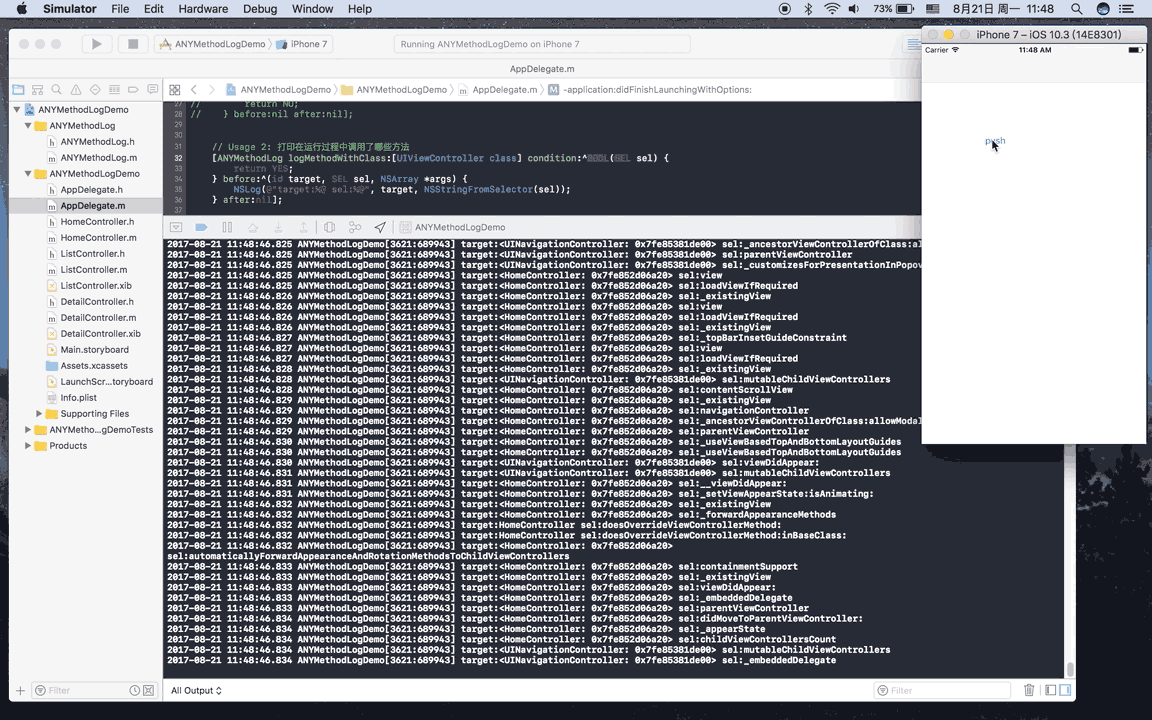Open the Debug menu

pos(260,9)
